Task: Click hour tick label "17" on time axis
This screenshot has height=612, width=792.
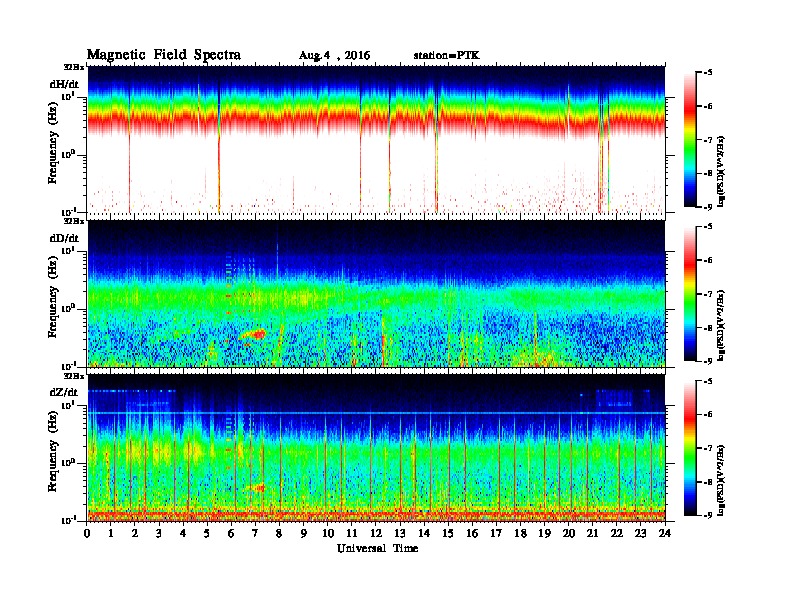Action: pyautogui.click(x=496, y=533)
